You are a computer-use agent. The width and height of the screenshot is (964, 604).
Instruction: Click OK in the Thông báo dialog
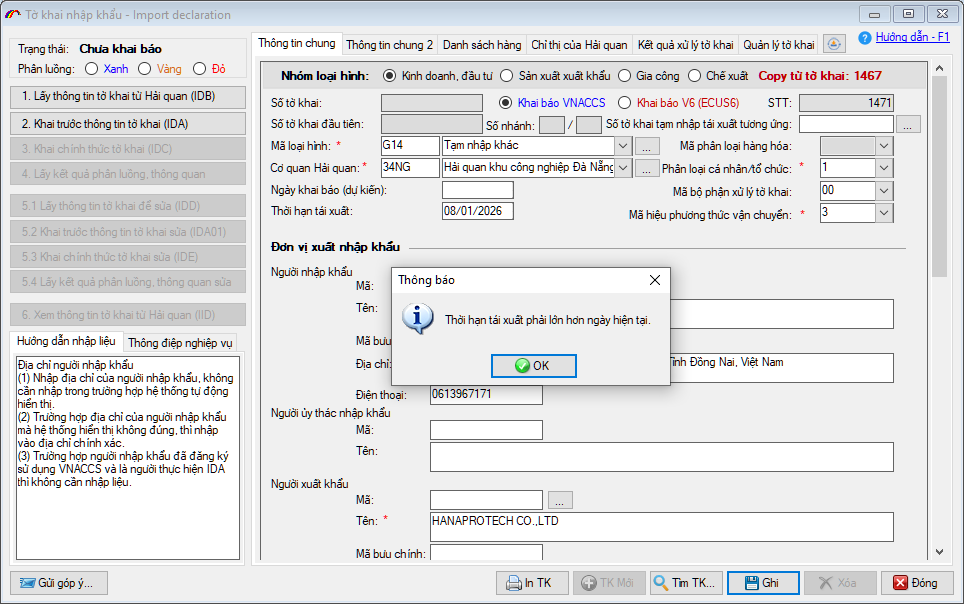coord(531,365)
